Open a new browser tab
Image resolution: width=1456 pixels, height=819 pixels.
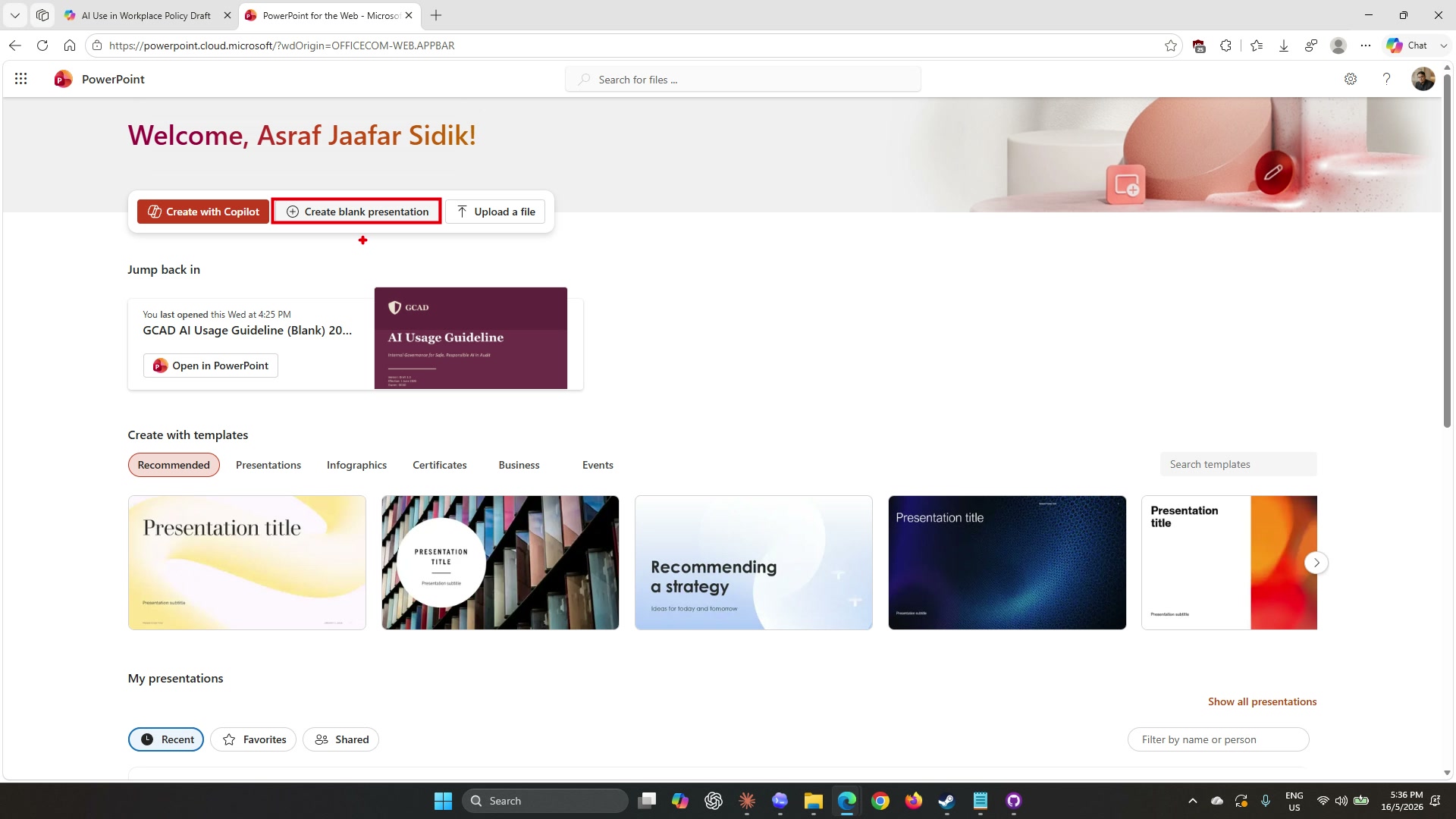point(436,15)
